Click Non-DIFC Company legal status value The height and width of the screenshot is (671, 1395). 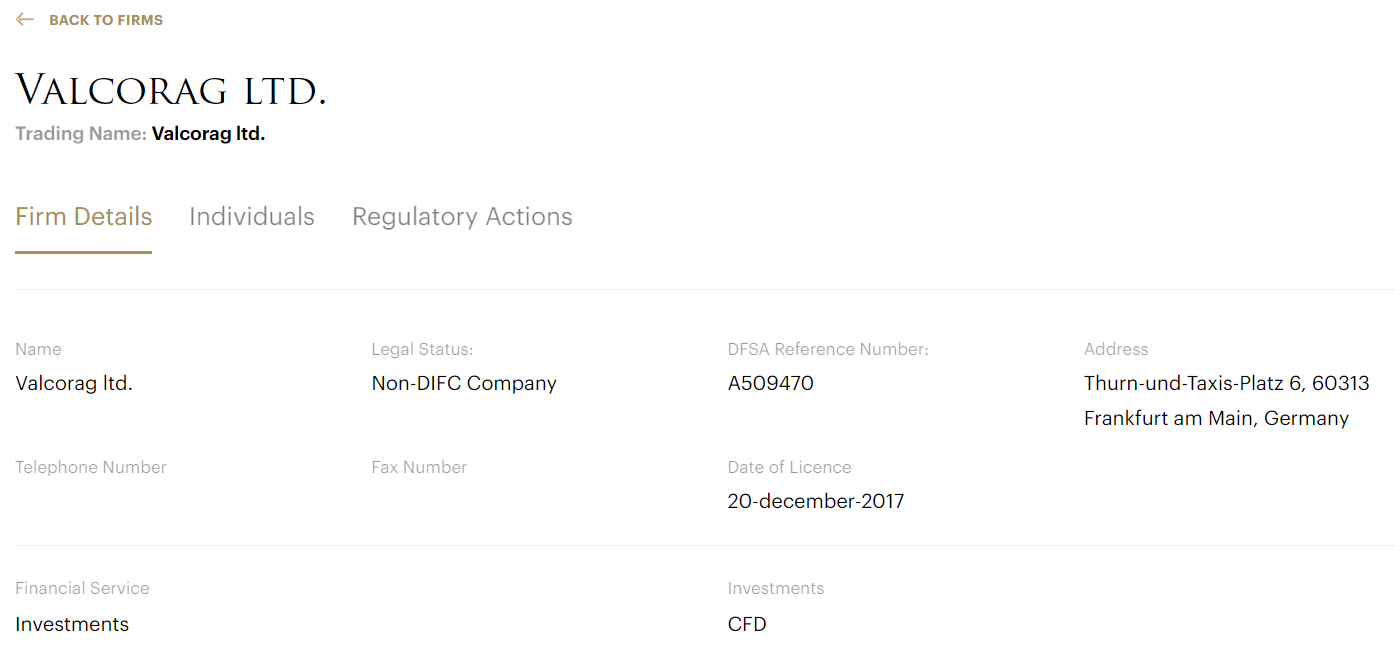464,383
